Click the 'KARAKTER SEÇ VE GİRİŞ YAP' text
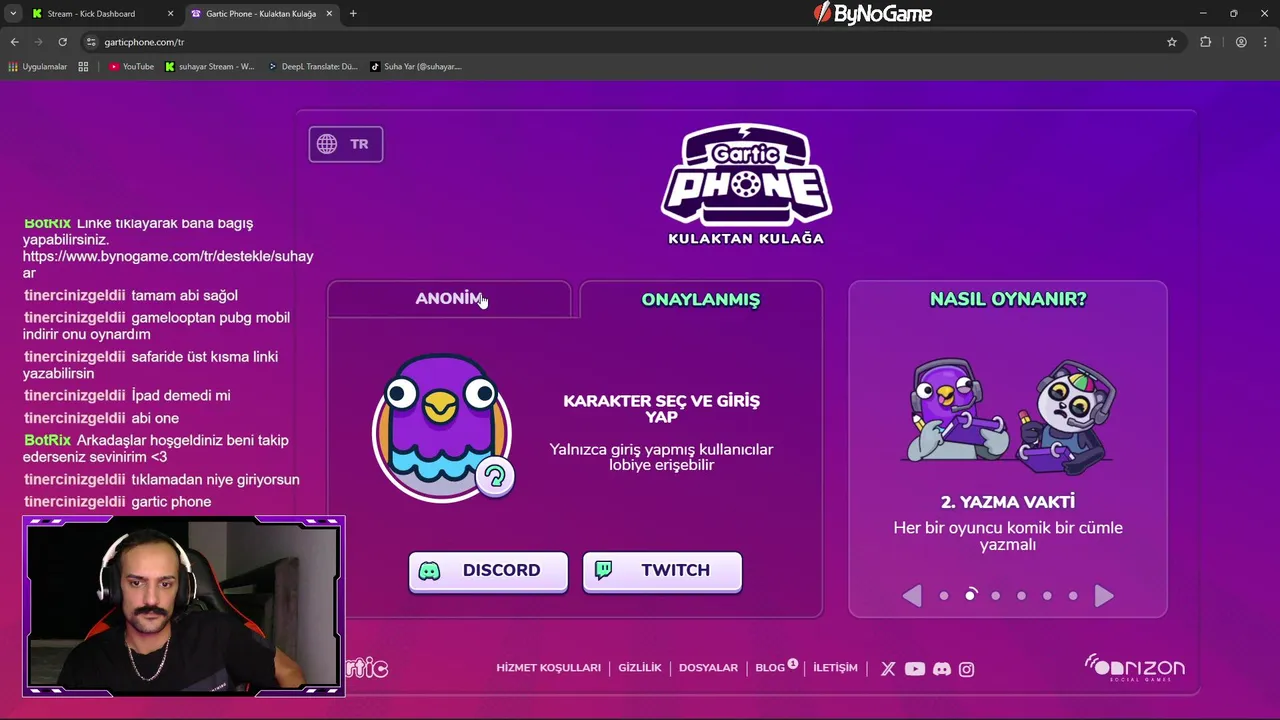This screenshot has height=720, width=1280. (x=661, y=408)
